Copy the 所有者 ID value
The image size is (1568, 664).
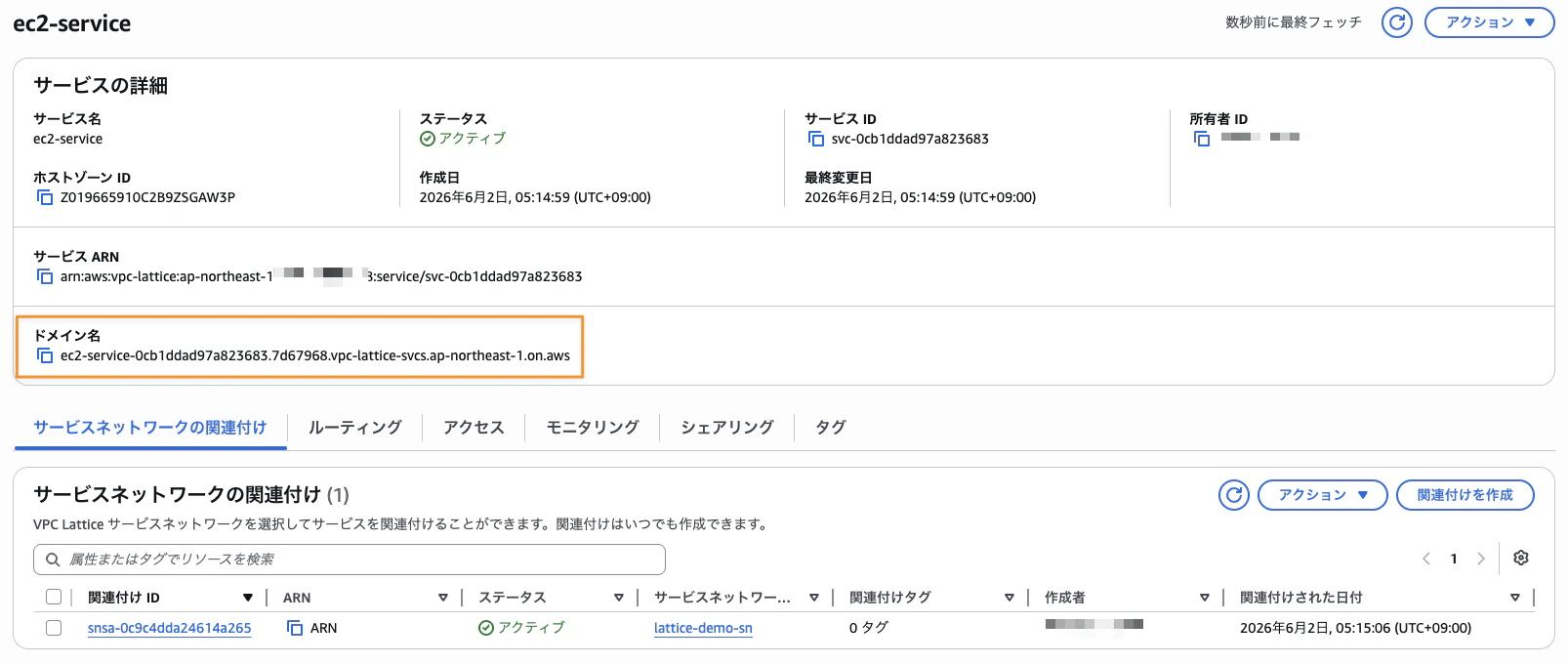(x=1202, y=139)
